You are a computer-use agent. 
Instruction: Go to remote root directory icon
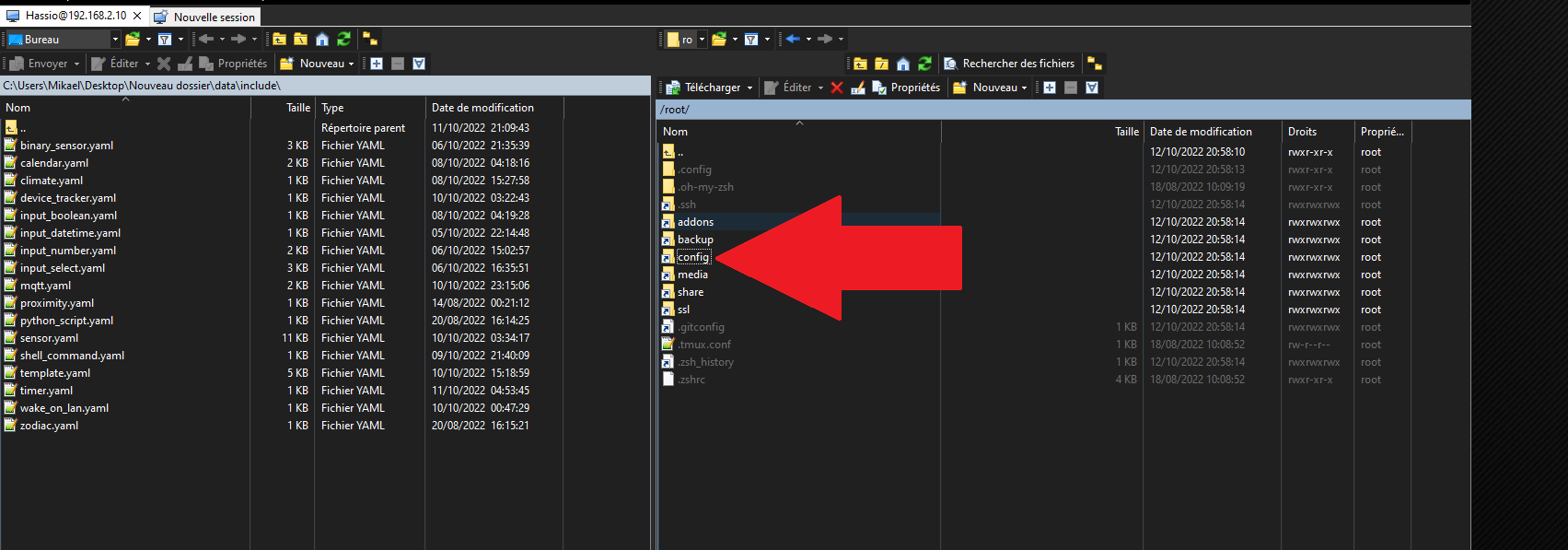881,64
